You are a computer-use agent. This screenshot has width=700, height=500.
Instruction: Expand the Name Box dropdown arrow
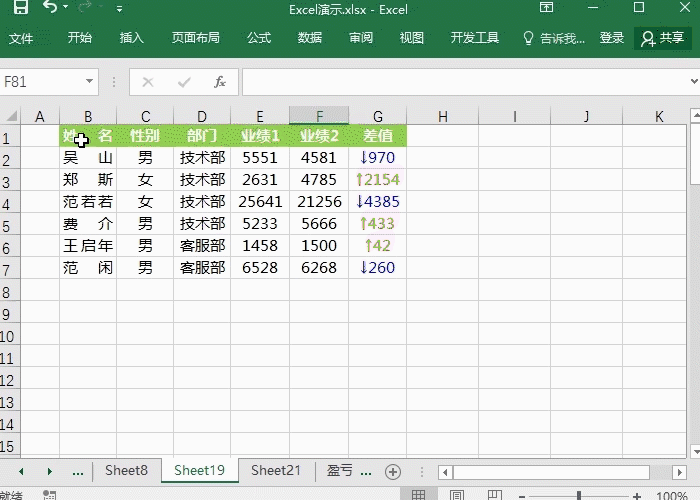90,82
